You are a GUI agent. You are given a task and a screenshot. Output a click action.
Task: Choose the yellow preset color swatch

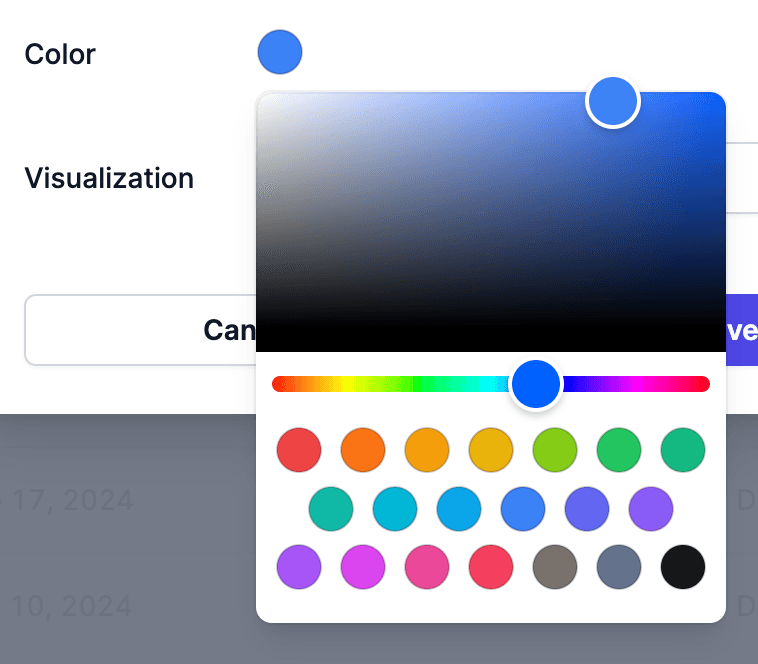491,450
